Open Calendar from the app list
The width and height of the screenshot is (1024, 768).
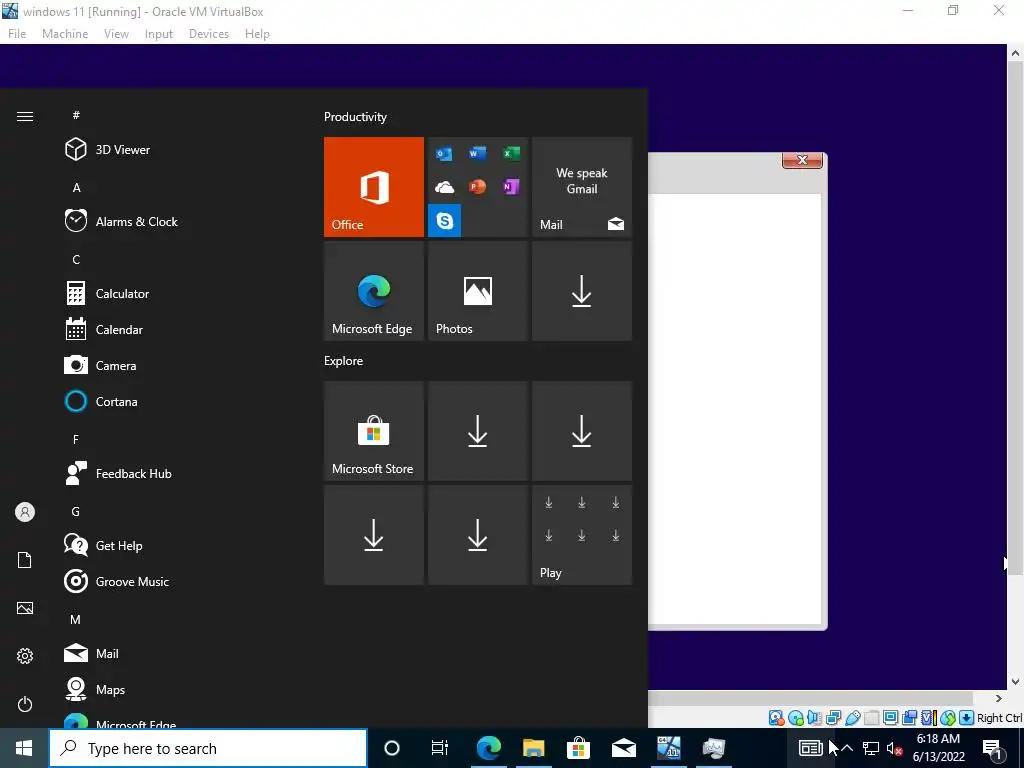click(104, 329)
